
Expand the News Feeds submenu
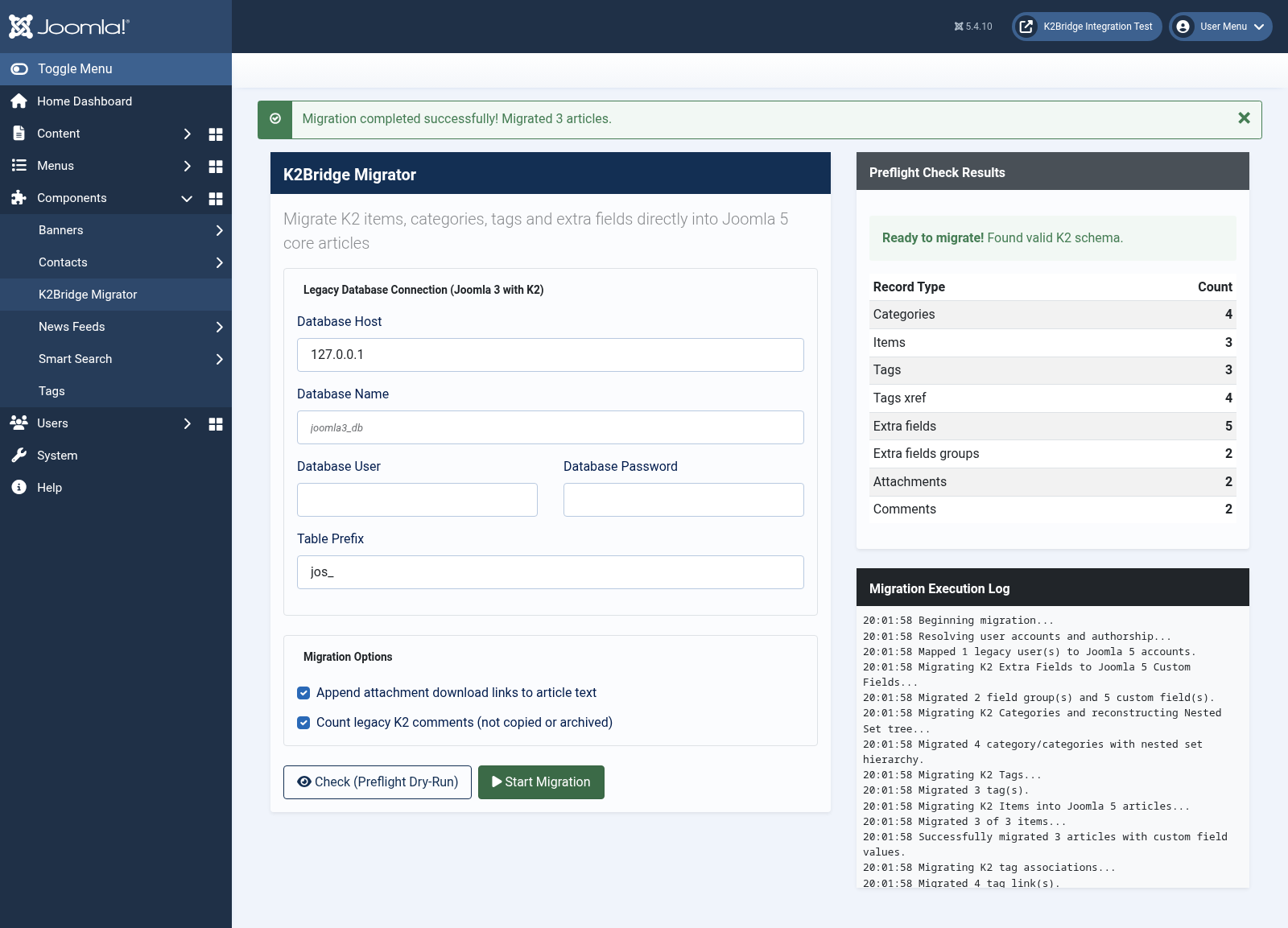pos(220,327)
